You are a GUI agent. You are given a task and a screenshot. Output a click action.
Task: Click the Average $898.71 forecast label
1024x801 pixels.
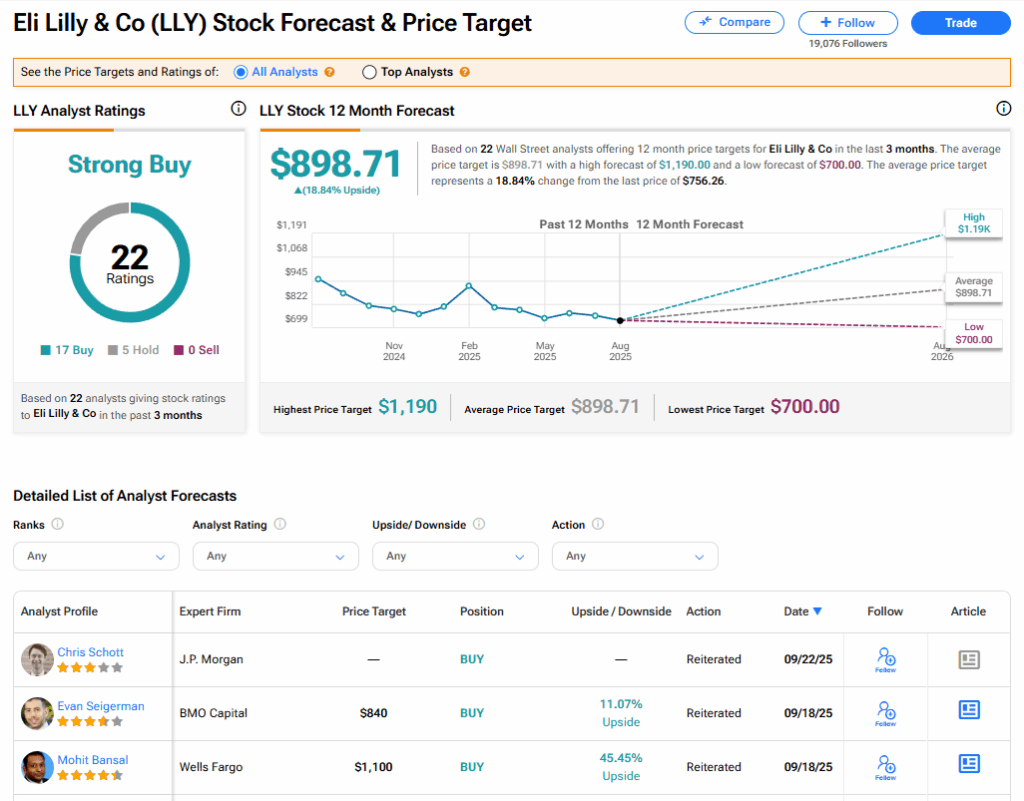(x=974, y=287)
